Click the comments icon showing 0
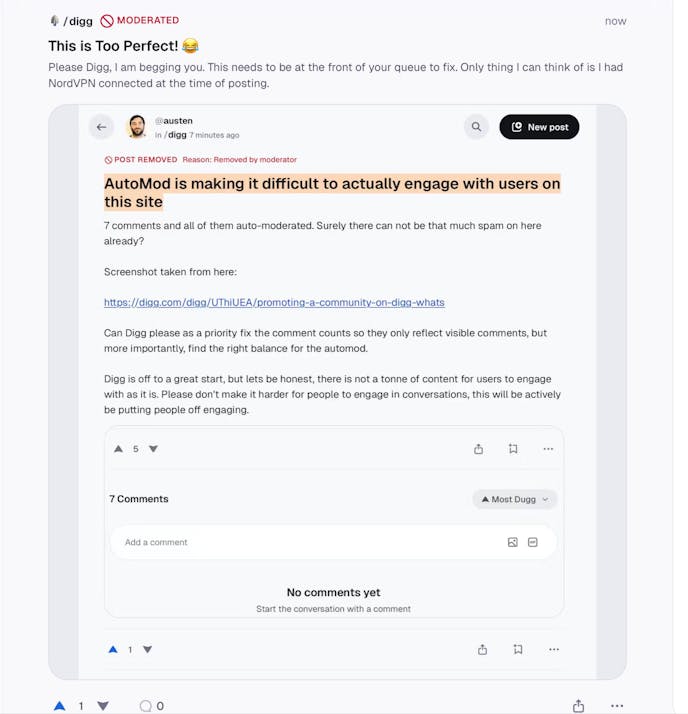Image resolution: width=688 pixels, height=714 pixels. point(146,706)
